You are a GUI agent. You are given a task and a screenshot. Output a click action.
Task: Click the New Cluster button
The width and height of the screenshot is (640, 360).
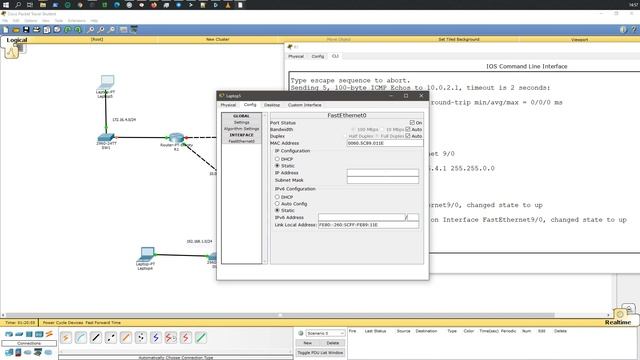click(218, 40)
